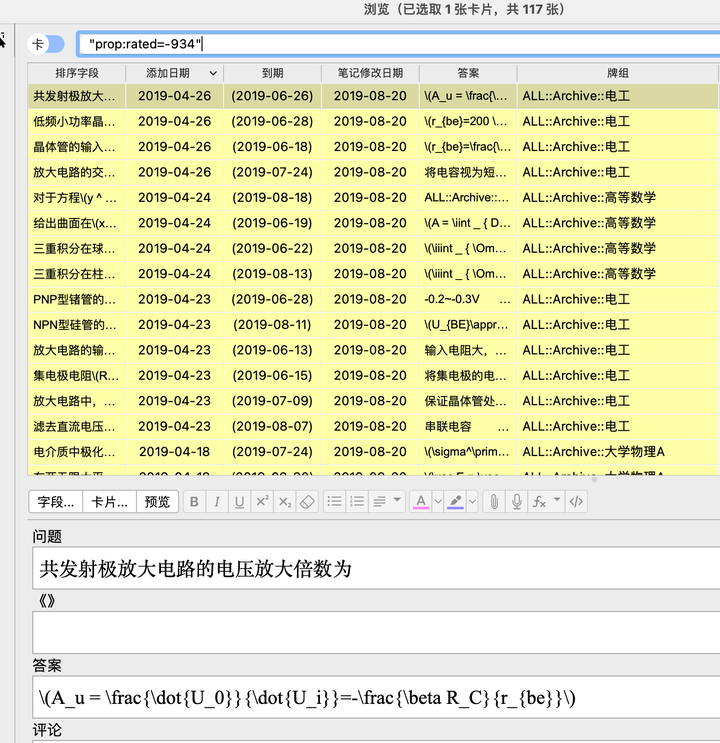This screenshot has width=720, height=743.
Task: Select row 三重积分在柱...
Action: coord(374,274)
